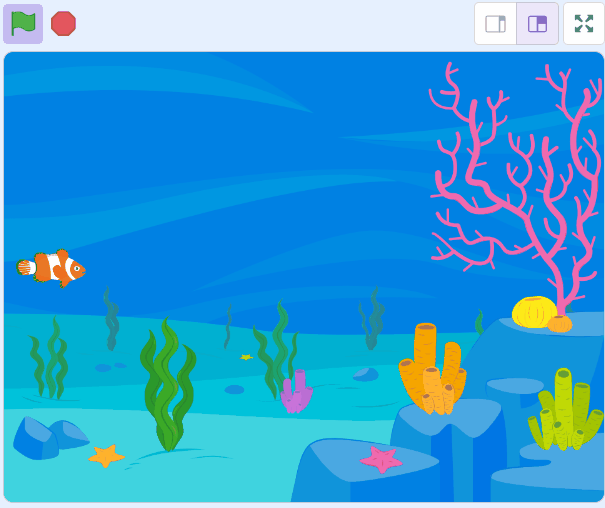
Task: Click the orange starfish on the sand
Action: coord(106,456)
